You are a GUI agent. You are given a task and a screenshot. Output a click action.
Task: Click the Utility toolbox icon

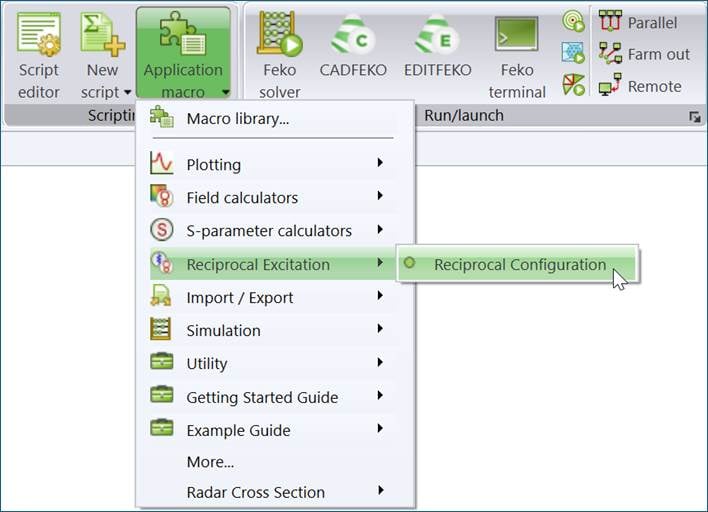pyautogui.click(x=162, y=361)
